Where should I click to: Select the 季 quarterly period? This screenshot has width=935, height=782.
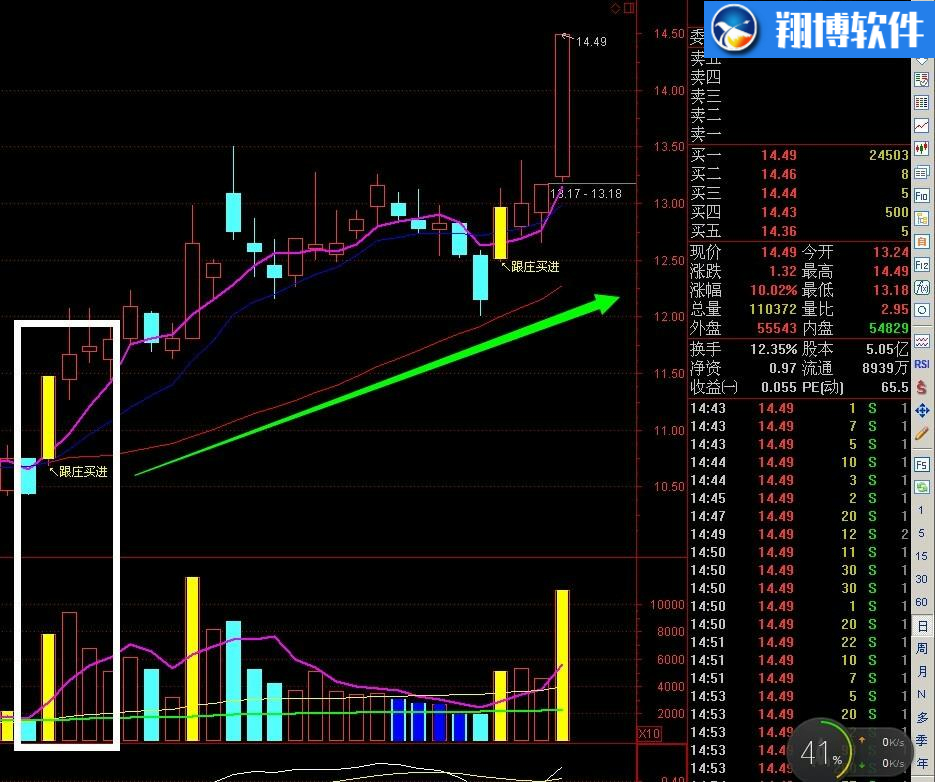[922, 741]
